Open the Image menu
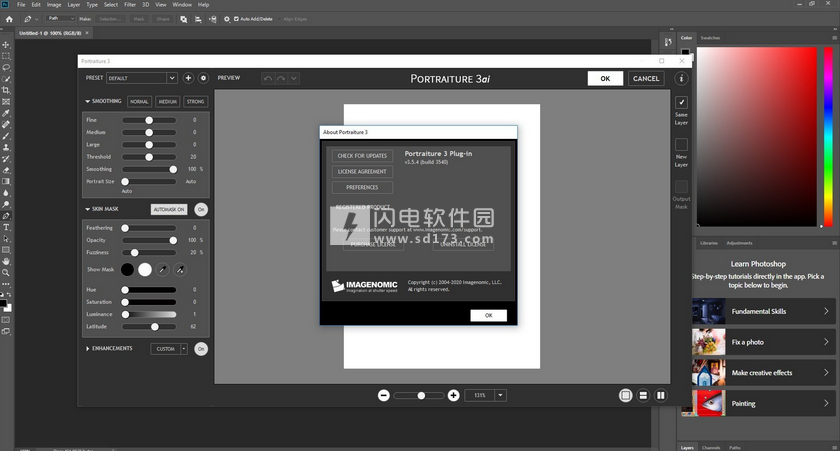The width and height of the screenshot is (840, 451). coord(54,5)
